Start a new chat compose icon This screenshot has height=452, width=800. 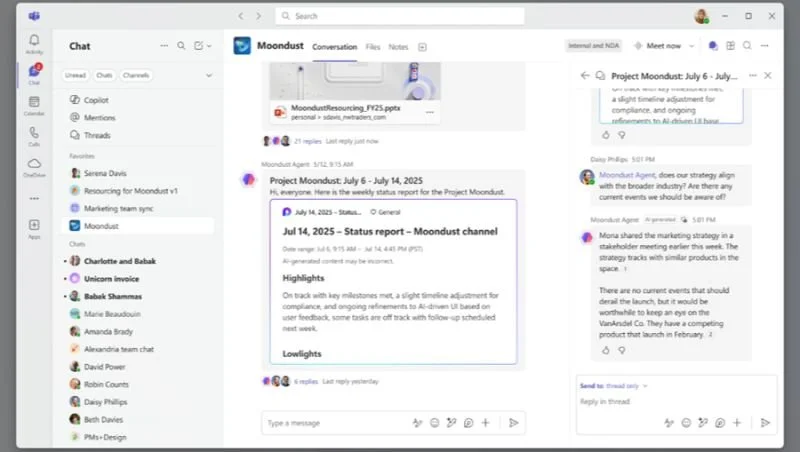[198, 46]
